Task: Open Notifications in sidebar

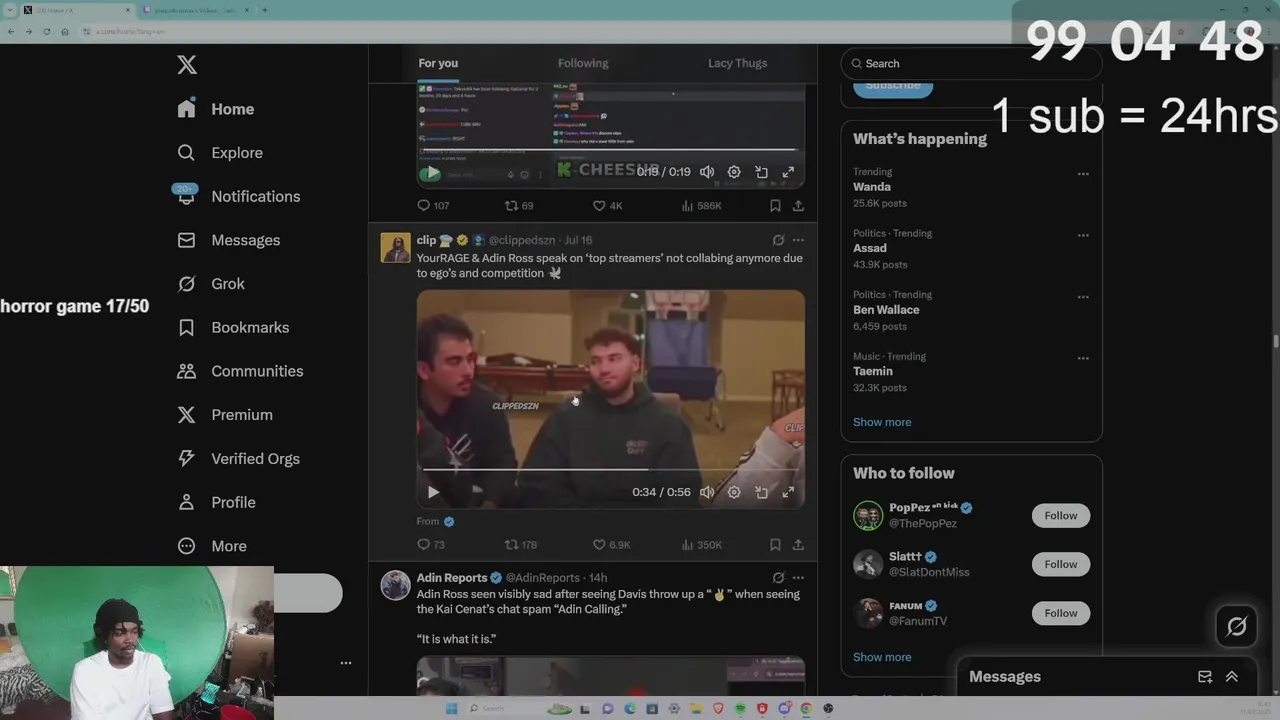Action: point(238,197)
